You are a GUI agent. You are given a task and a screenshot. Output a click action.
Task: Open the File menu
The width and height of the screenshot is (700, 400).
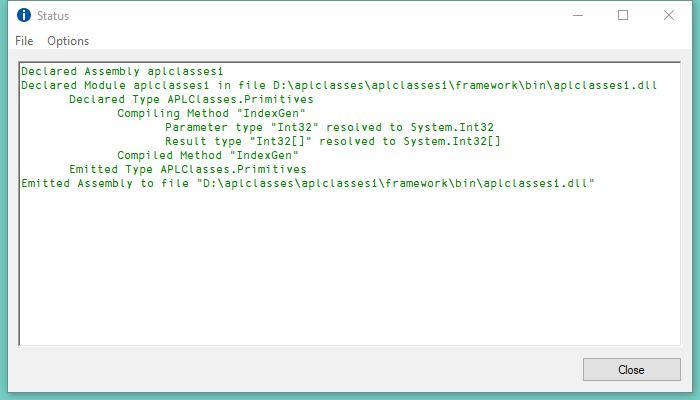coord(24,41)
